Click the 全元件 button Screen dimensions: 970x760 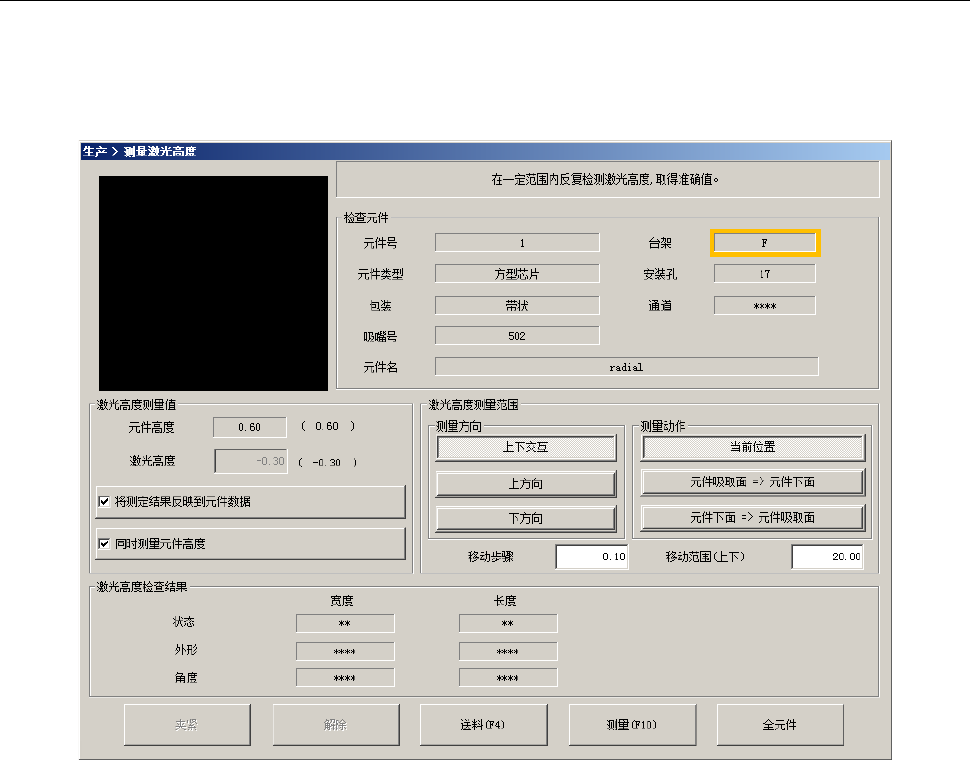pyautogui.click(x=780, y=725)
